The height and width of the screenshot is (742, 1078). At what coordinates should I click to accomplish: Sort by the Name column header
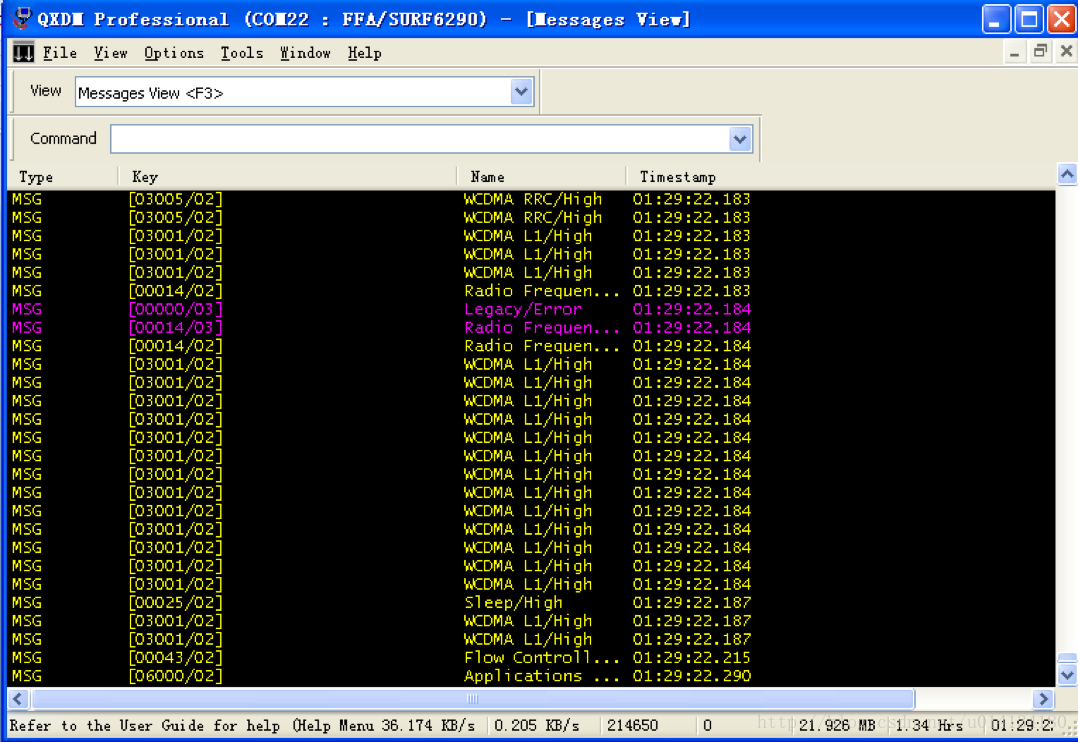[542, 177]
